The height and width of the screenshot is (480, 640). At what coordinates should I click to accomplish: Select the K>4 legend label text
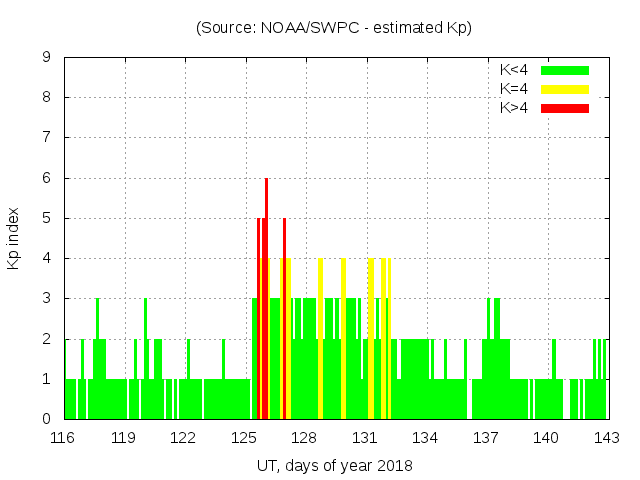click(514, 107)
